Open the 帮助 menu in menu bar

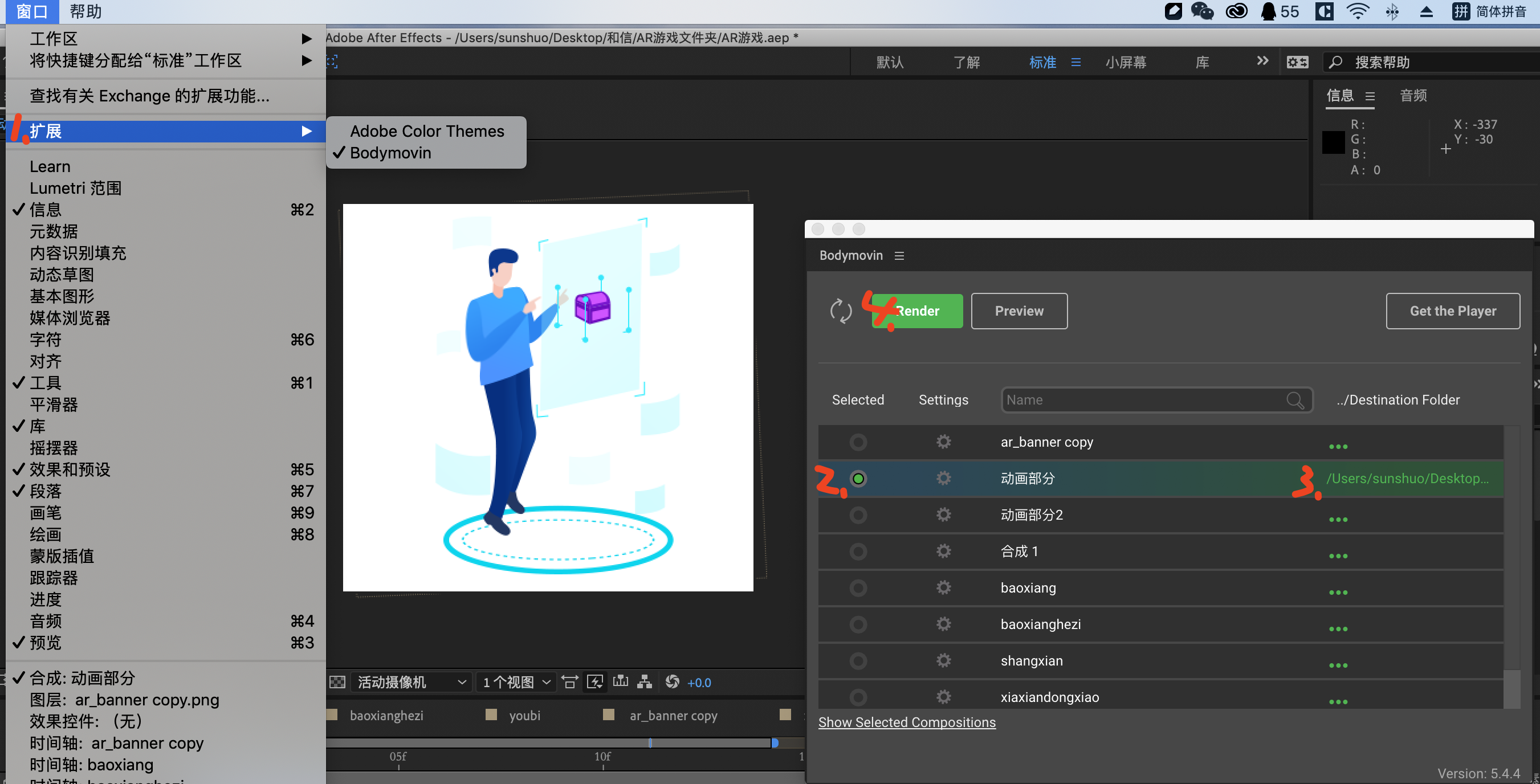pos(85,11)
